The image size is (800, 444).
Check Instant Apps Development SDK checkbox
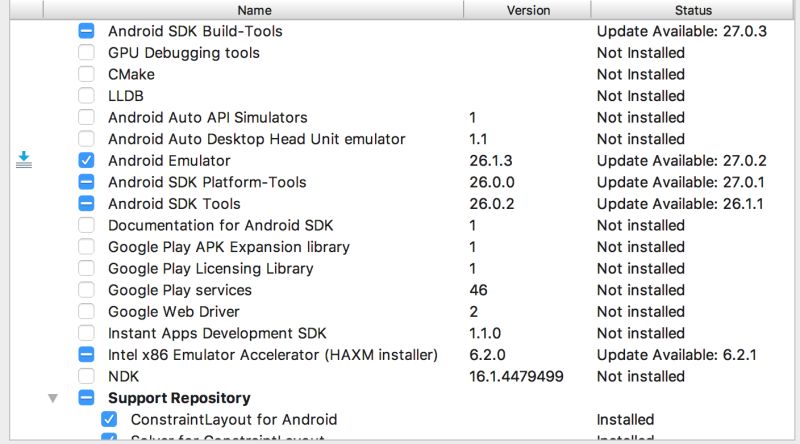coord(86,333)
